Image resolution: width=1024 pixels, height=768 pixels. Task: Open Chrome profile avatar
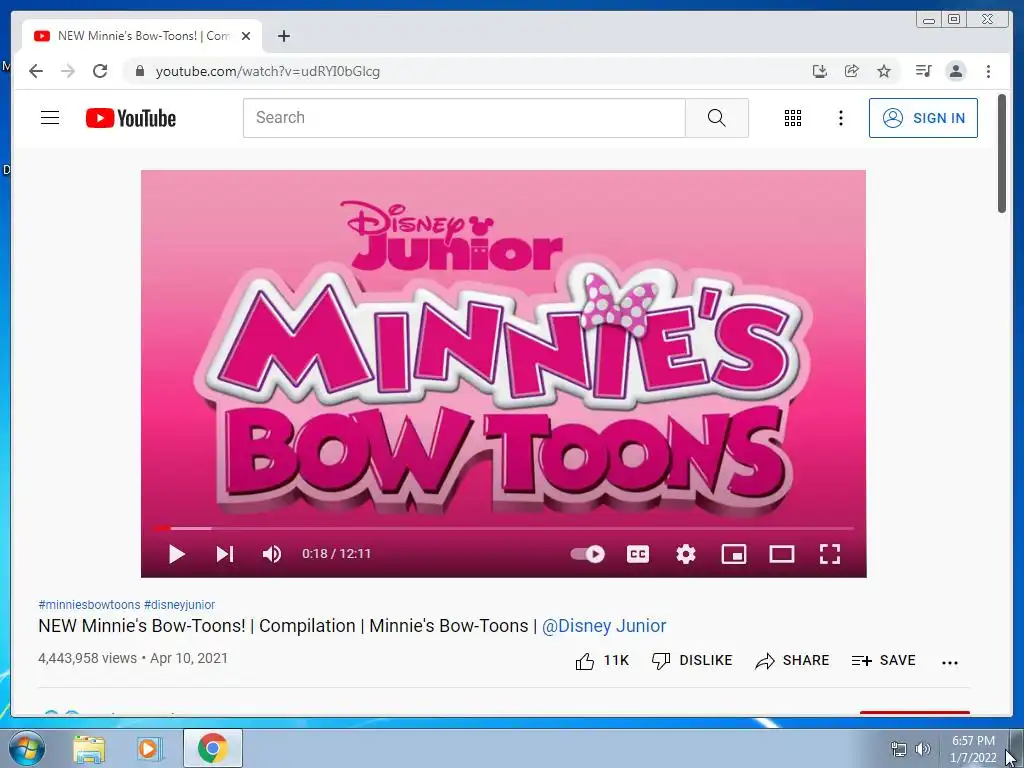pos(956,71)
